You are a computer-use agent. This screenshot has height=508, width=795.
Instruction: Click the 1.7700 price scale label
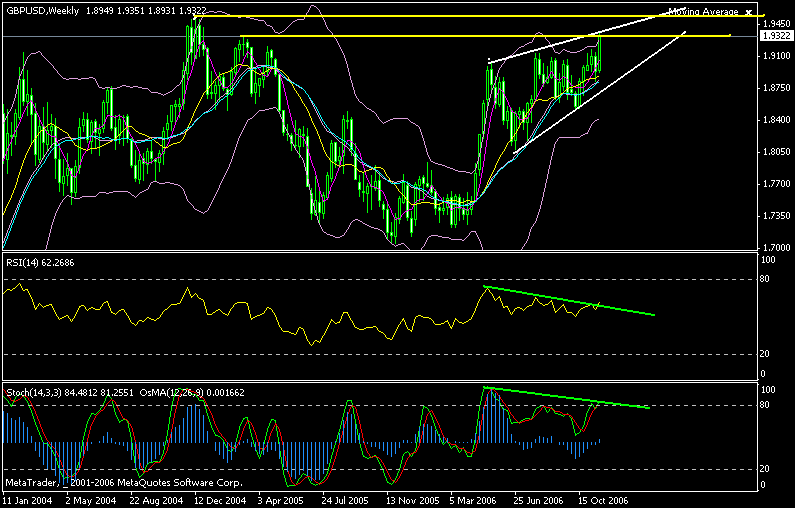pos(776,184)
